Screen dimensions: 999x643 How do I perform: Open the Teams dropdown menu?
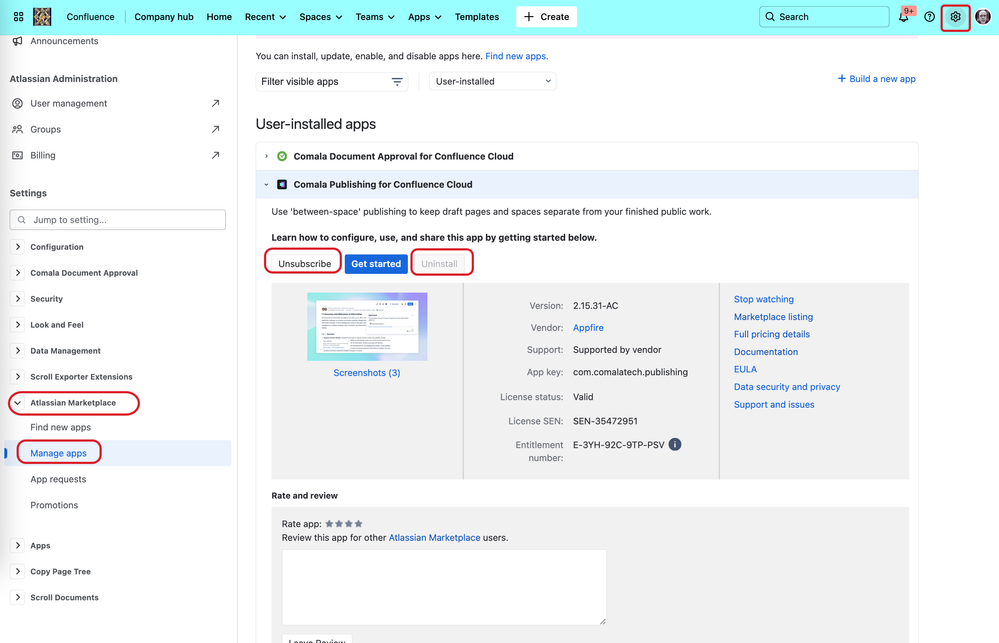[375, 17]
